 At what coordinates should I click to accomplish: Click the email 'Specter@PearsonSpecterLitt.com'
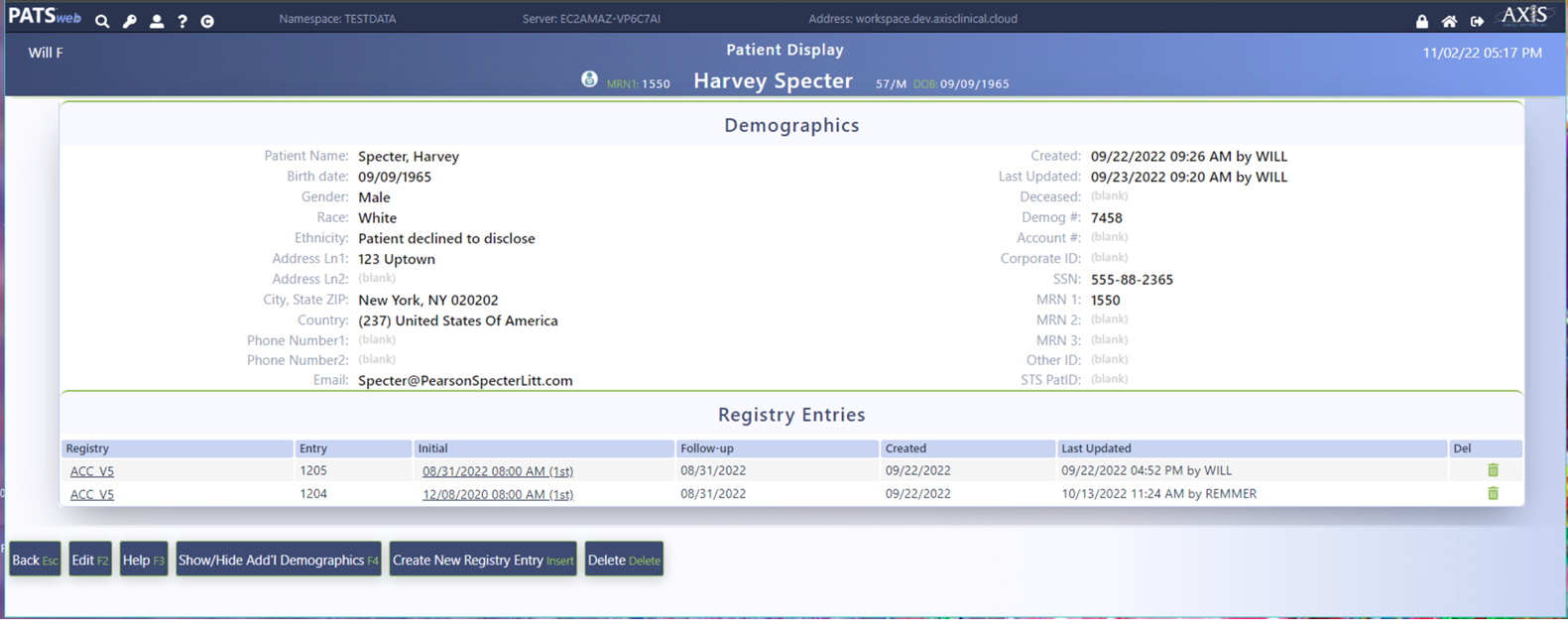tap(465, 381)
